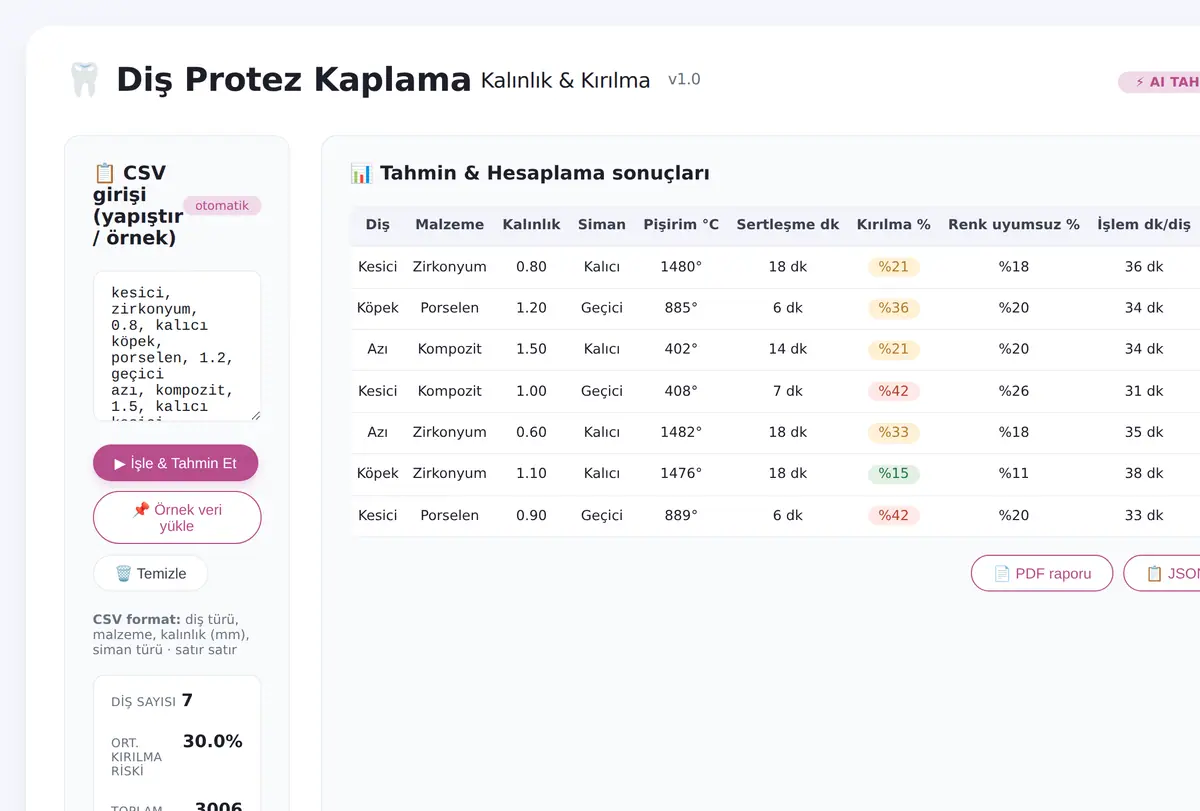This screenshot has width=1200, height=811.
Task: Click the 1476° firing temperature cell
Action: tap(681, 473)
